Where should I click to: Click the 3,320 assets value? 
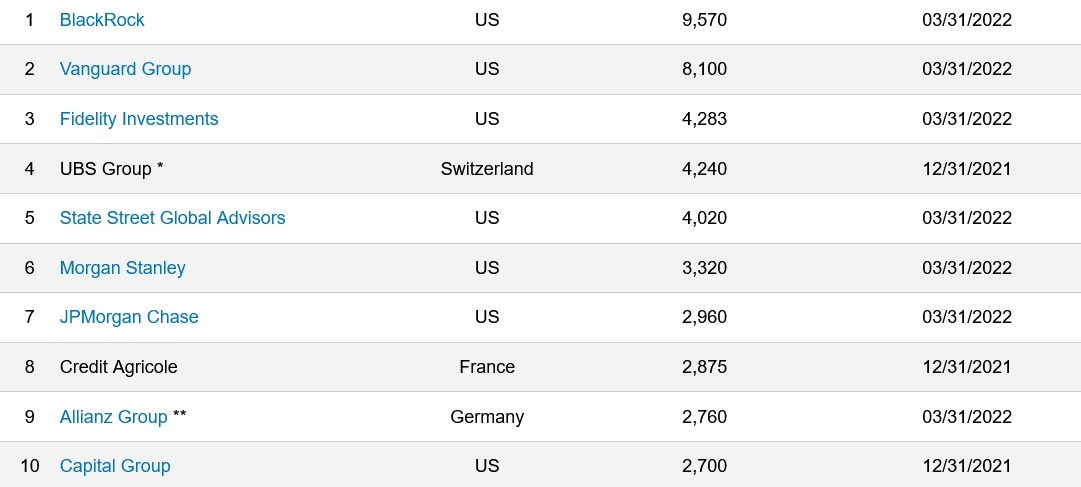click(x=704, y=268)
